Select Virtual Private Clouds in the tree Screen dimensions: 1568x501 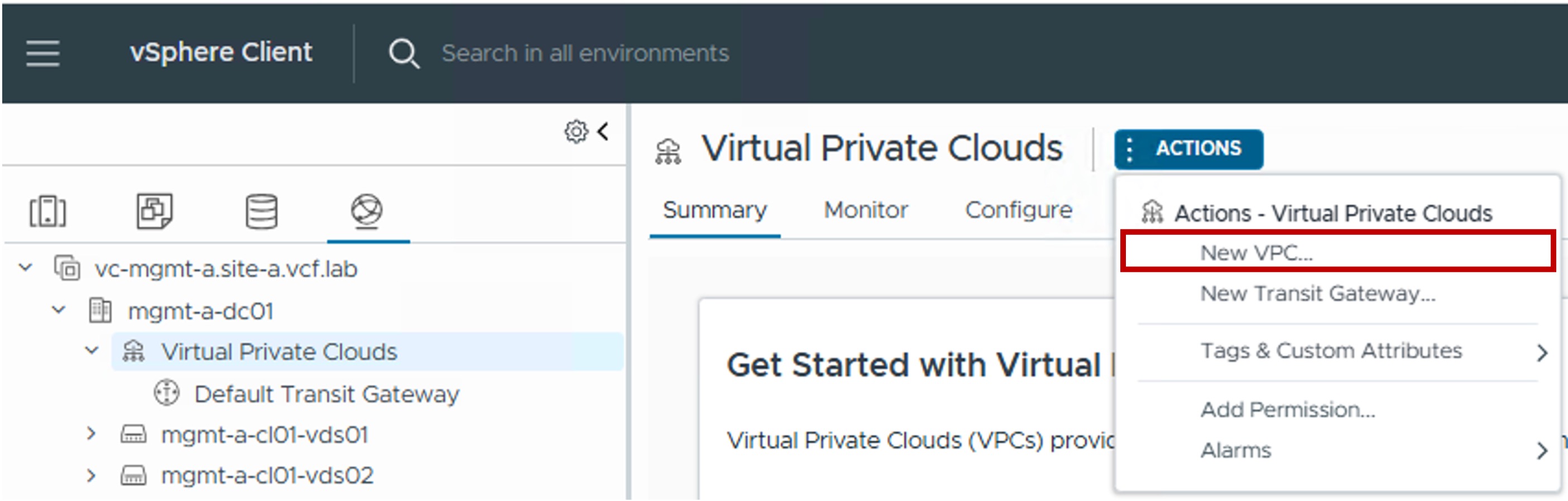(x=279, y=352)
